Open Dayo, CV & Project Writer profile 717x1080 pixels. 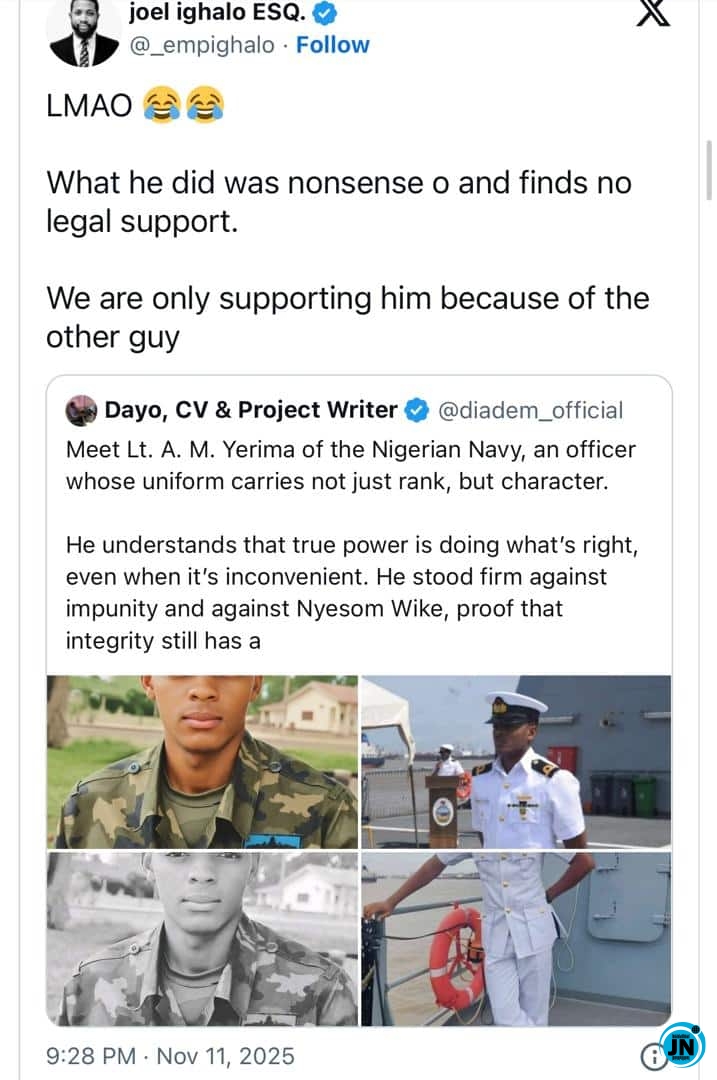click(251, 410)
